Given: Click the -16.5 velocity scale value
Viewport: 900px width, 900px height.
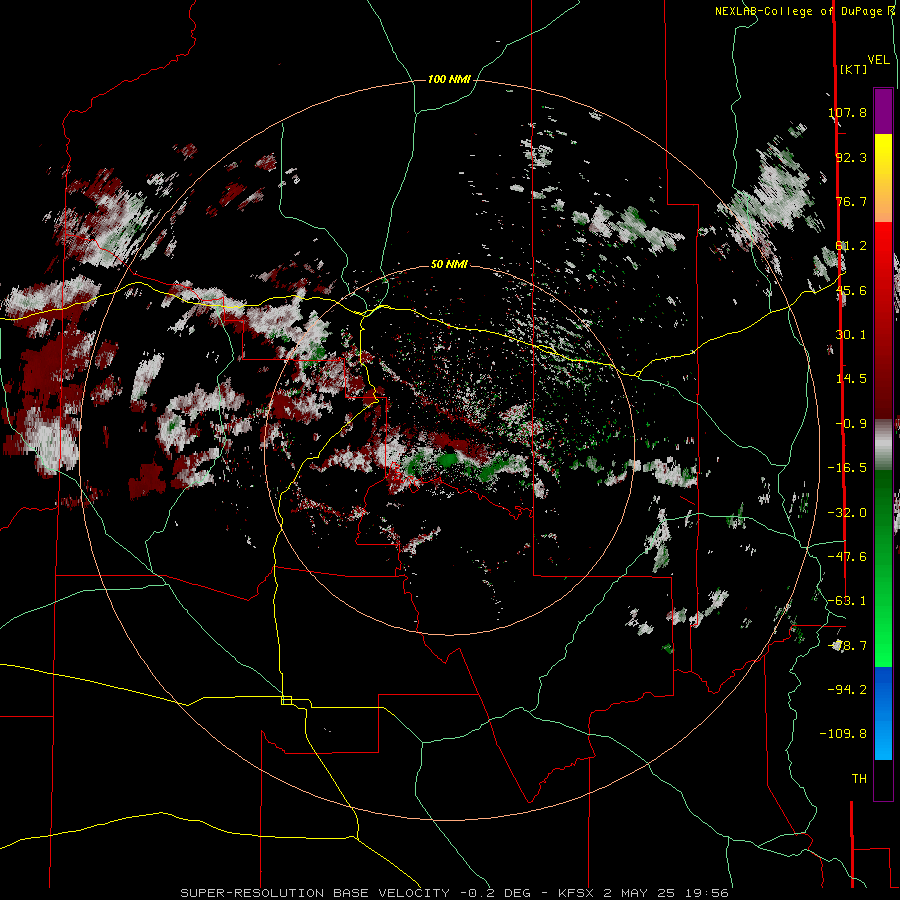Looking at the screenshot, I should 847,468.
